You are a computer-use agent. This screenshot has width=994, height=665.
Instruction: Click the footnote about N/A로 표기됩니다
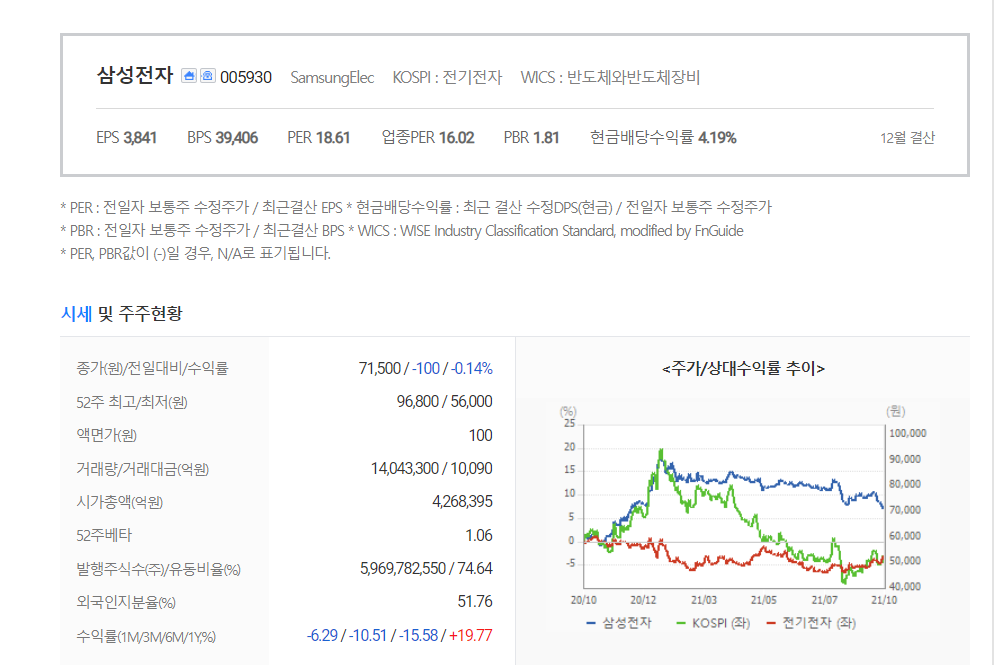195,254
